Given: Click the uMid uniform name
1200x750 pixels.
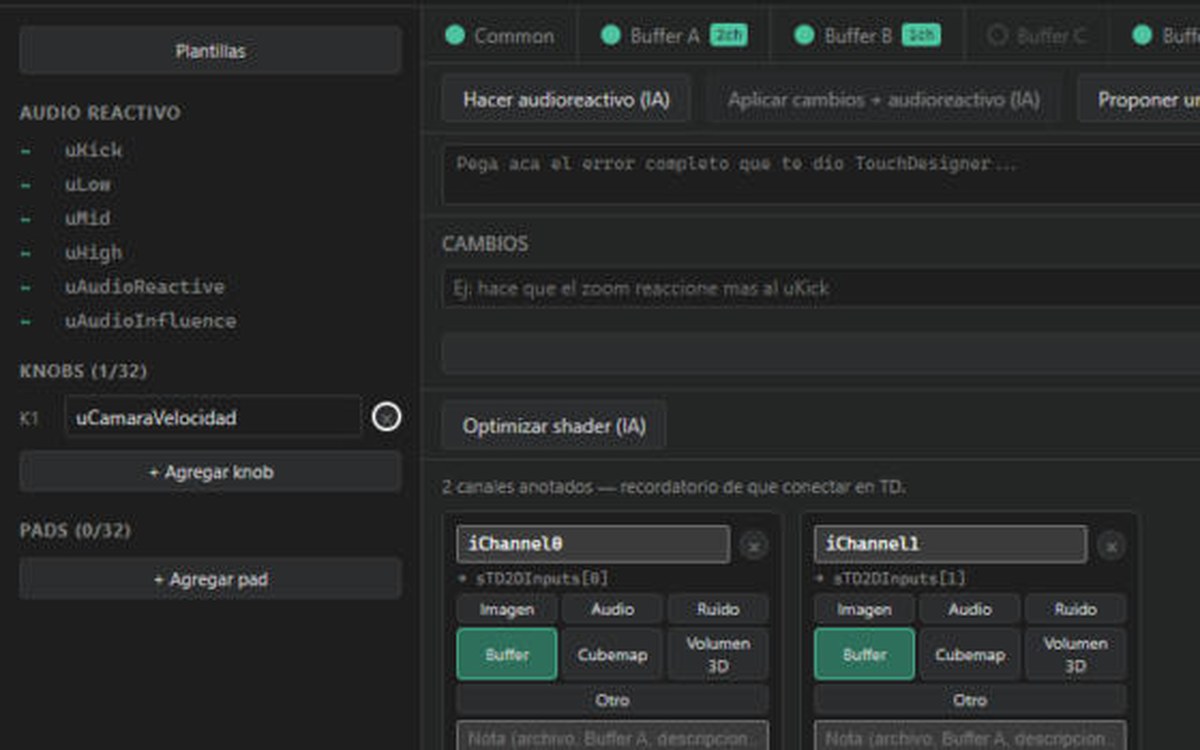Looking at the screenshot, I should tap(88, 218).
